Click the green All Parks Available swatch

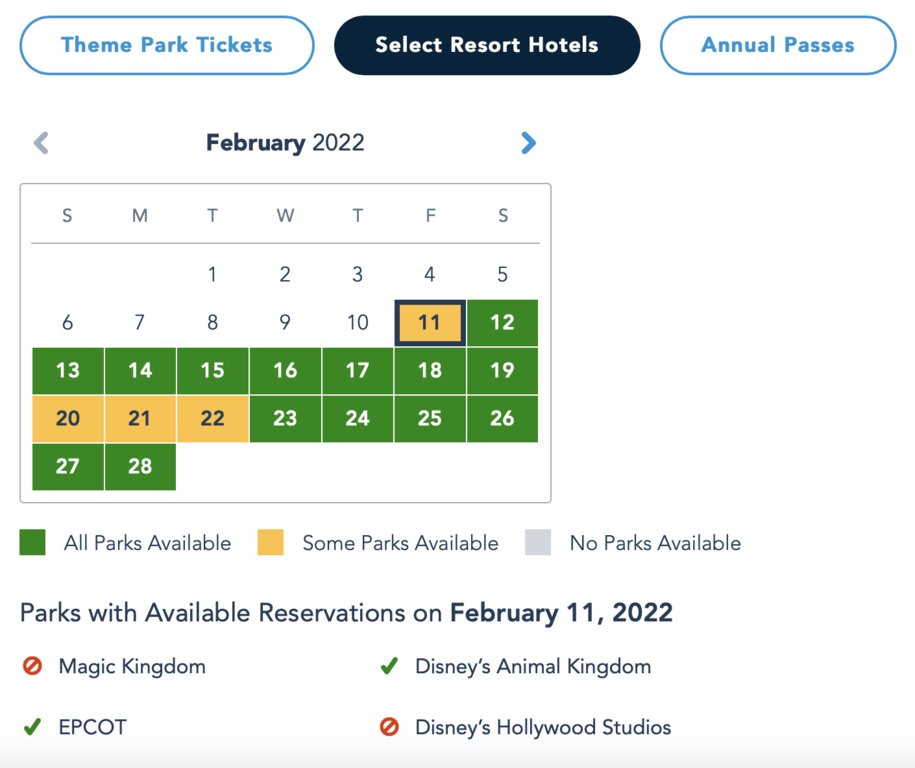(32, 542)
